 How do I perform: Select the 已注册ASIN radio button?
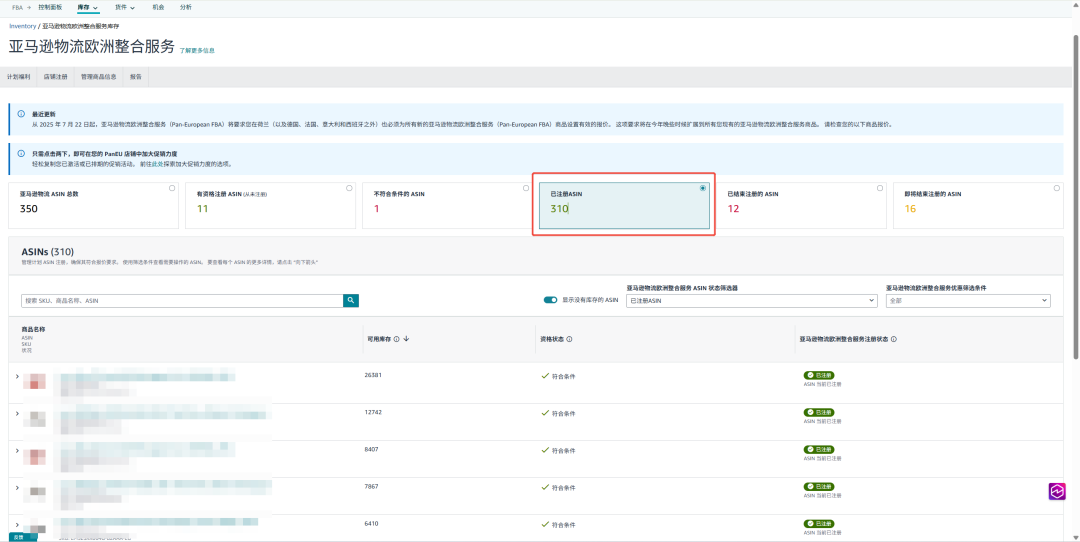703,188
